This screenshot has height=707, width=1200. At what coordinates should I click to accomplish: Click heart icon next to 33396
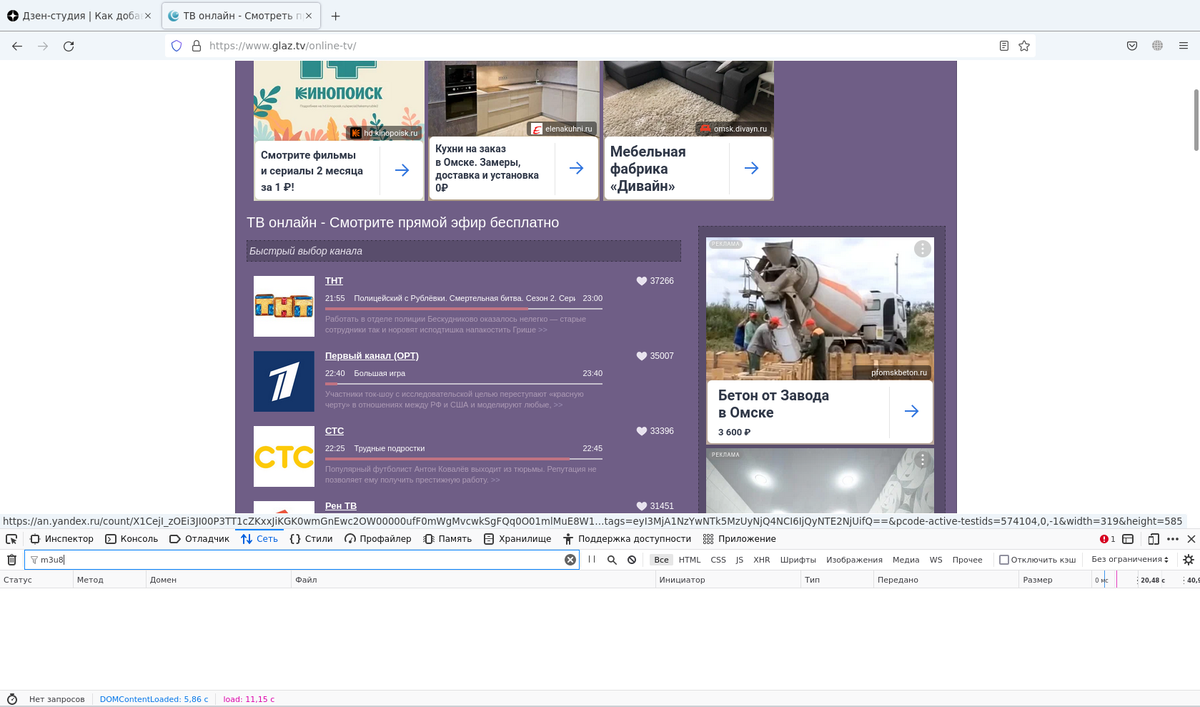tap(642, 431)
